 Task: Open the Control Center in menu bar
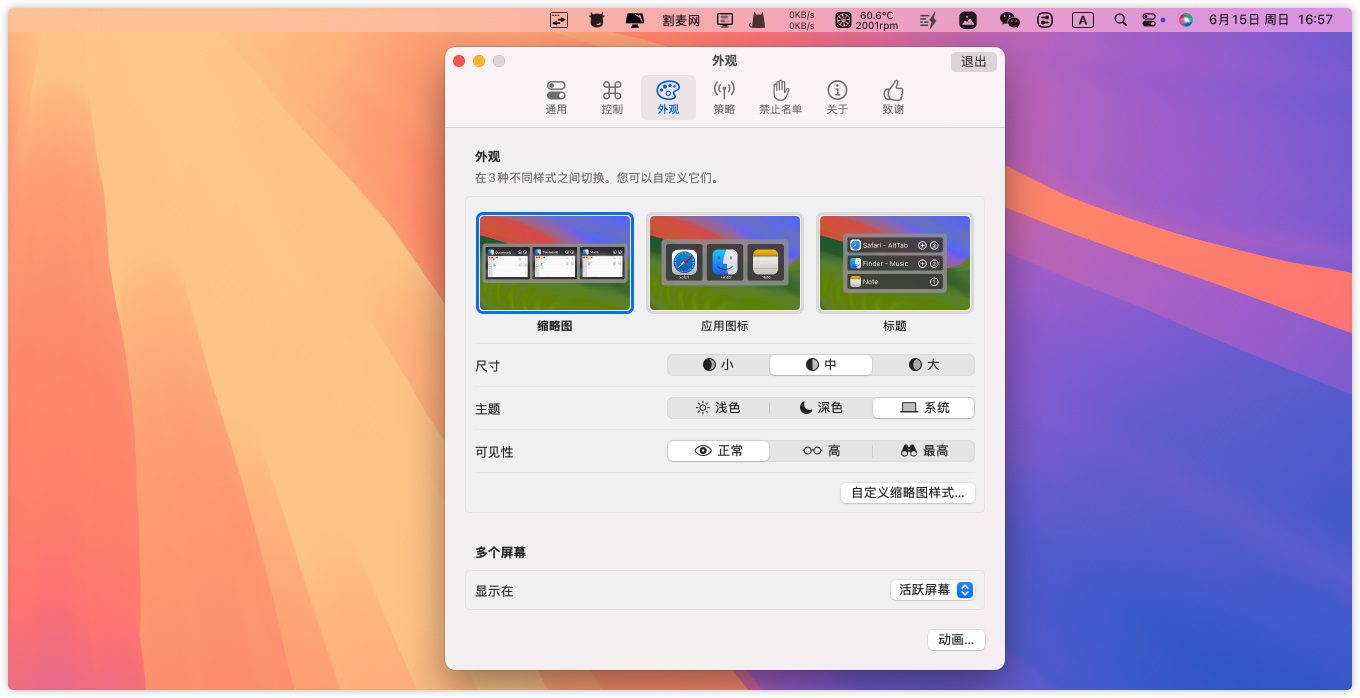(x=1149, y=19)
